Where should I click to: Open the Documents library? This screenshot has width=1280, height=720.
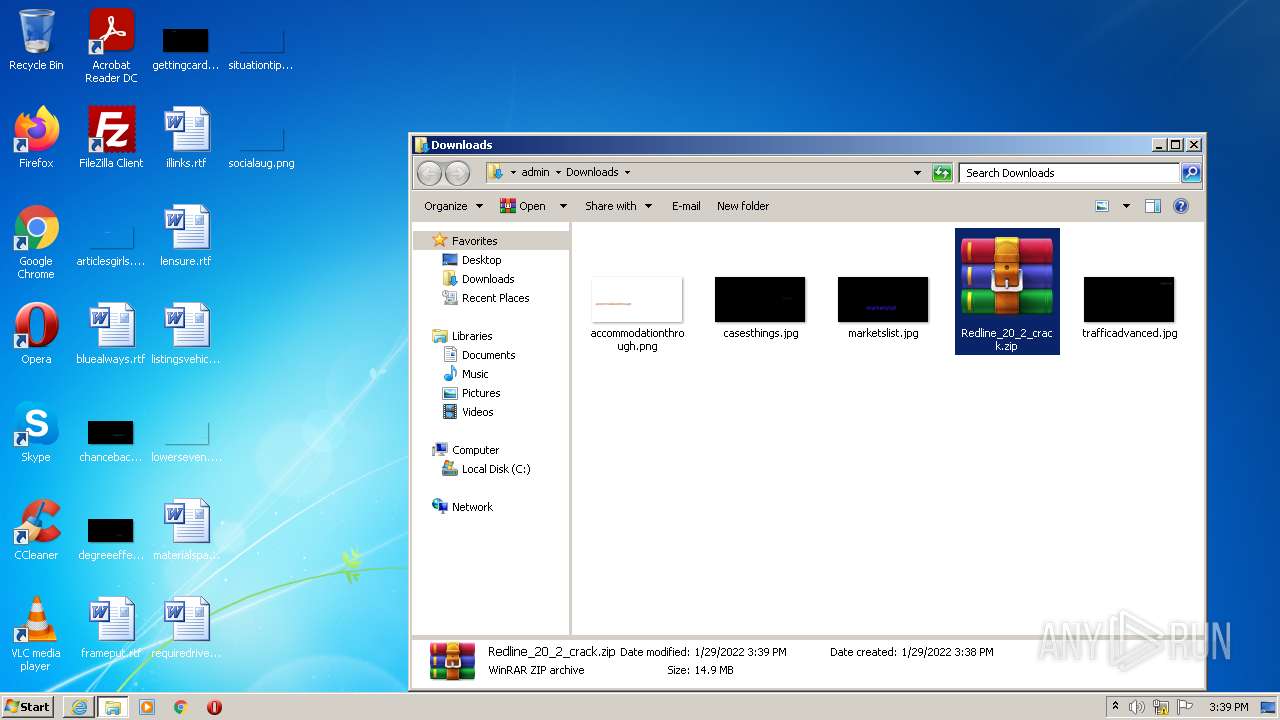coord(488,355)
